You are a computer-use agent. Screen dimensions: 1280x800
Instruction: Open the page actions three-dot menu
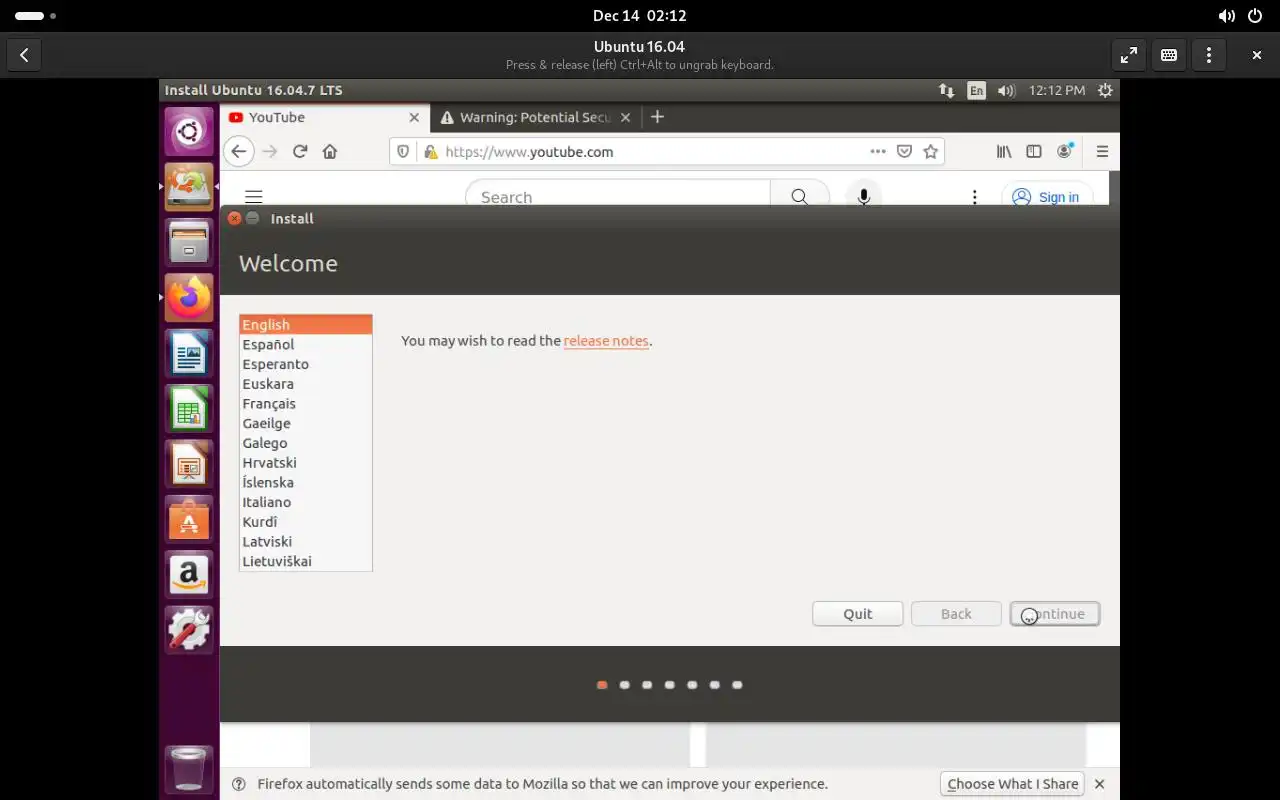coord(878,152)
